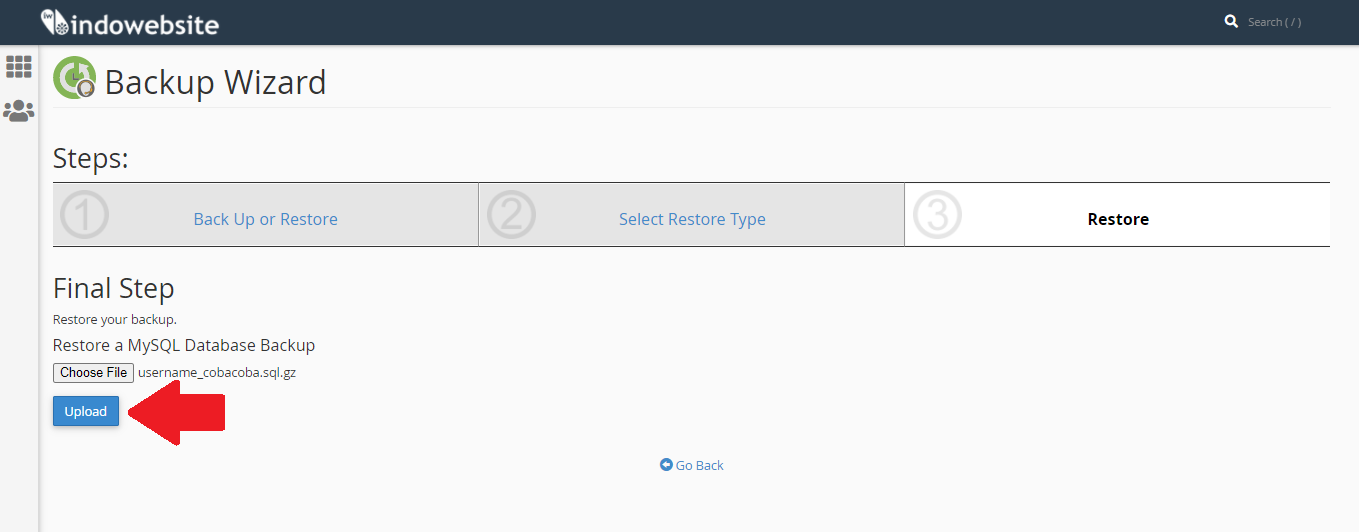Click the indowebsite logo
Image resolution: width=1359 pixels, height=532 pixels.
(129, 22)
